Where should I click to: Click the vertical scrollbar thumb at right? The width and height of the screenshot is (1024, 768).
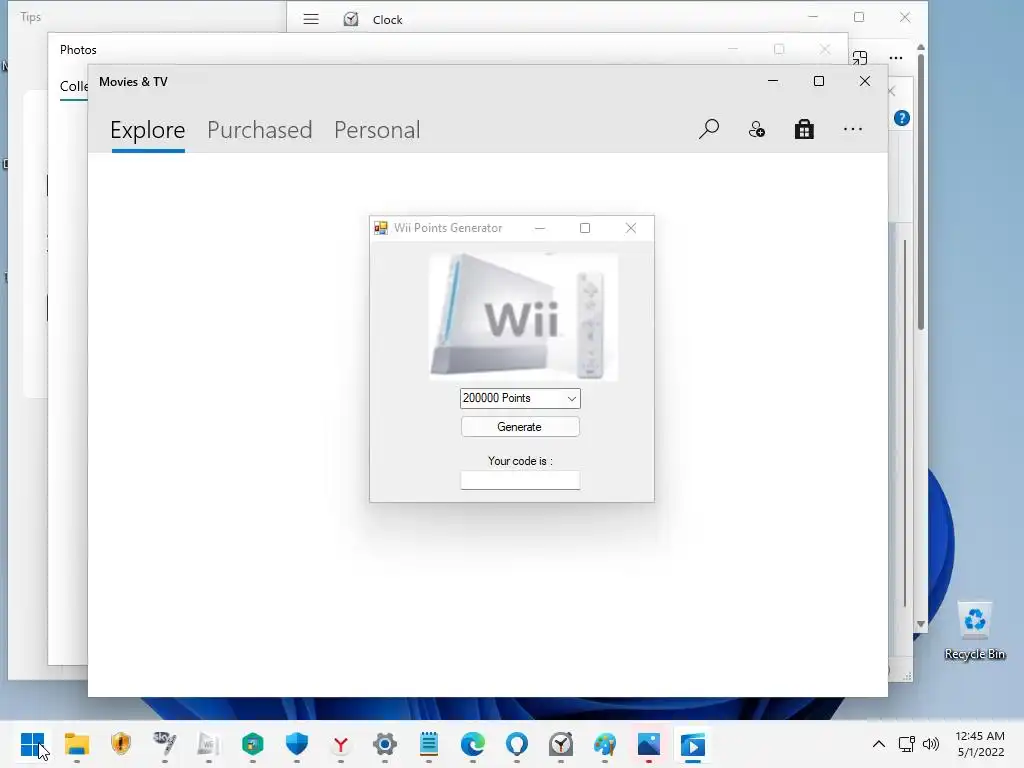click(921, 193)
